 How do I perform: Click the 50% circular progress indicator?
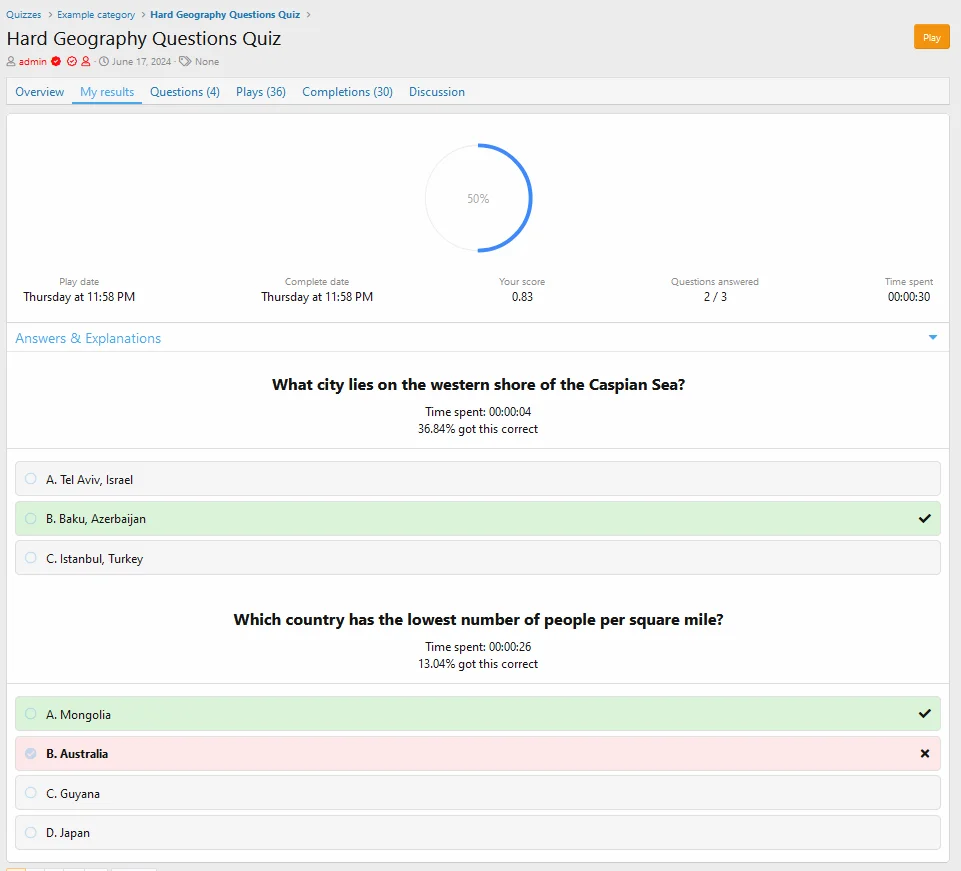478,198
